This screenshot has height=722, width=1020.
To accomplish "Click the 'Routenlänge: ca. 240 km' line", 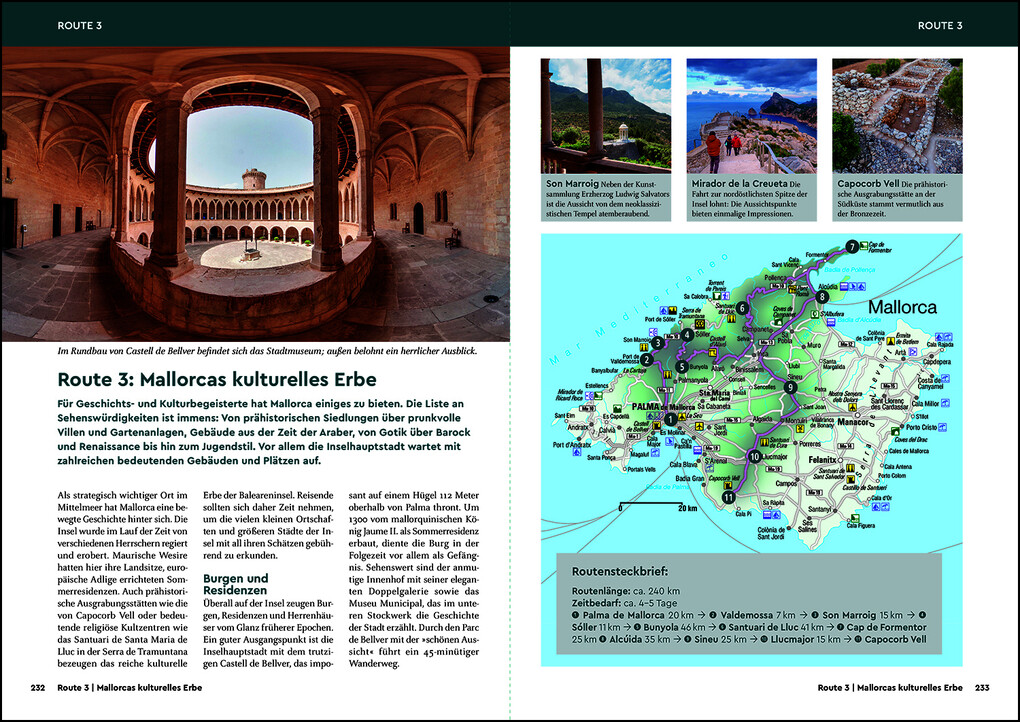I will coord(626,591).
